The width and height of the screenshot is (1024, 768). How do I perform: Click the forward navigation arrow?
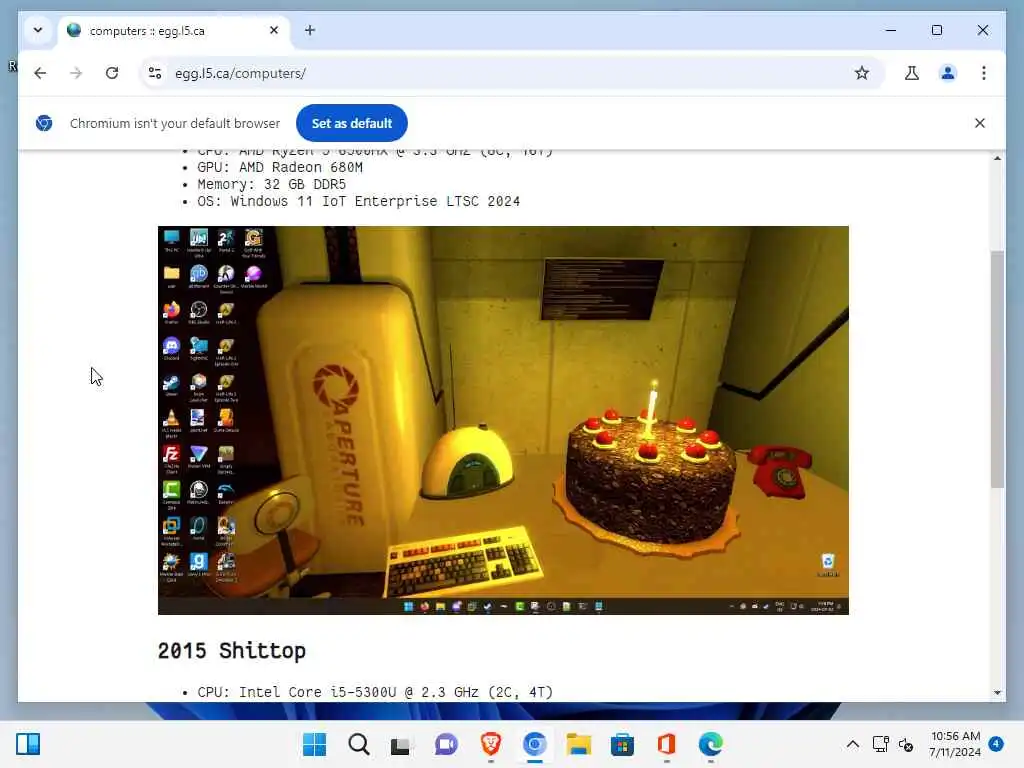76,73
